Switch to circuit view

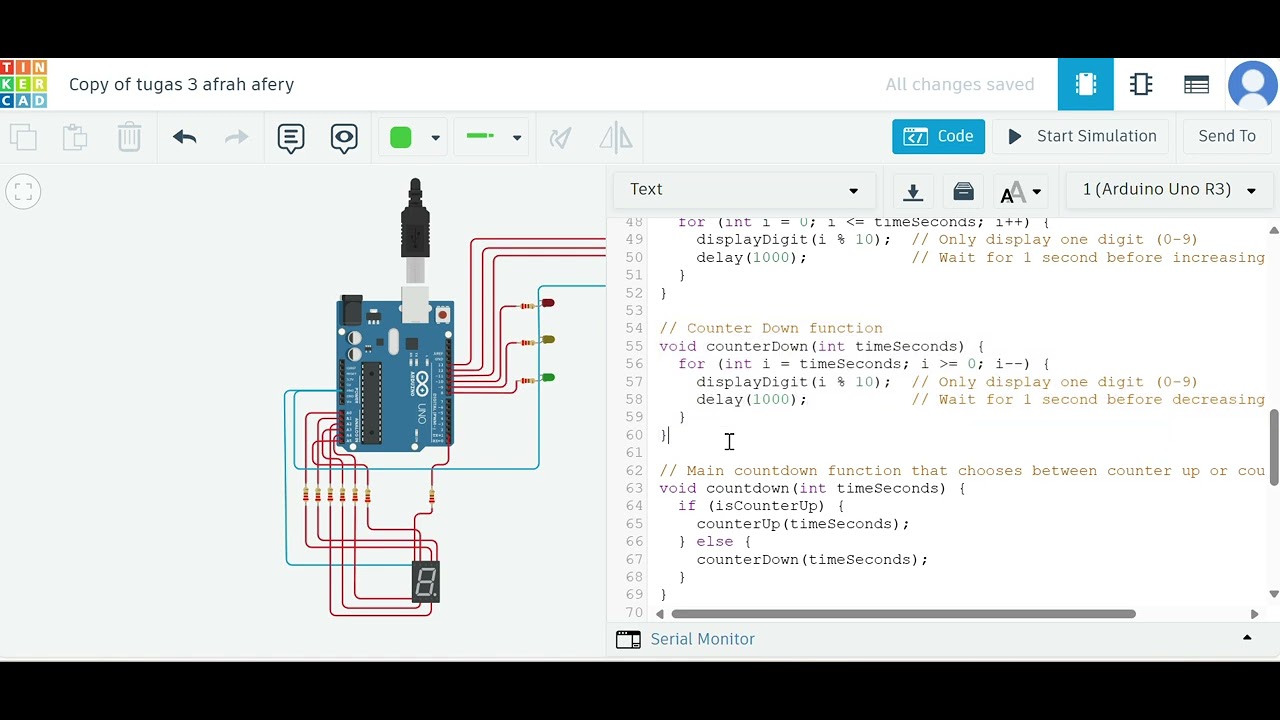tap(1086, 85)
